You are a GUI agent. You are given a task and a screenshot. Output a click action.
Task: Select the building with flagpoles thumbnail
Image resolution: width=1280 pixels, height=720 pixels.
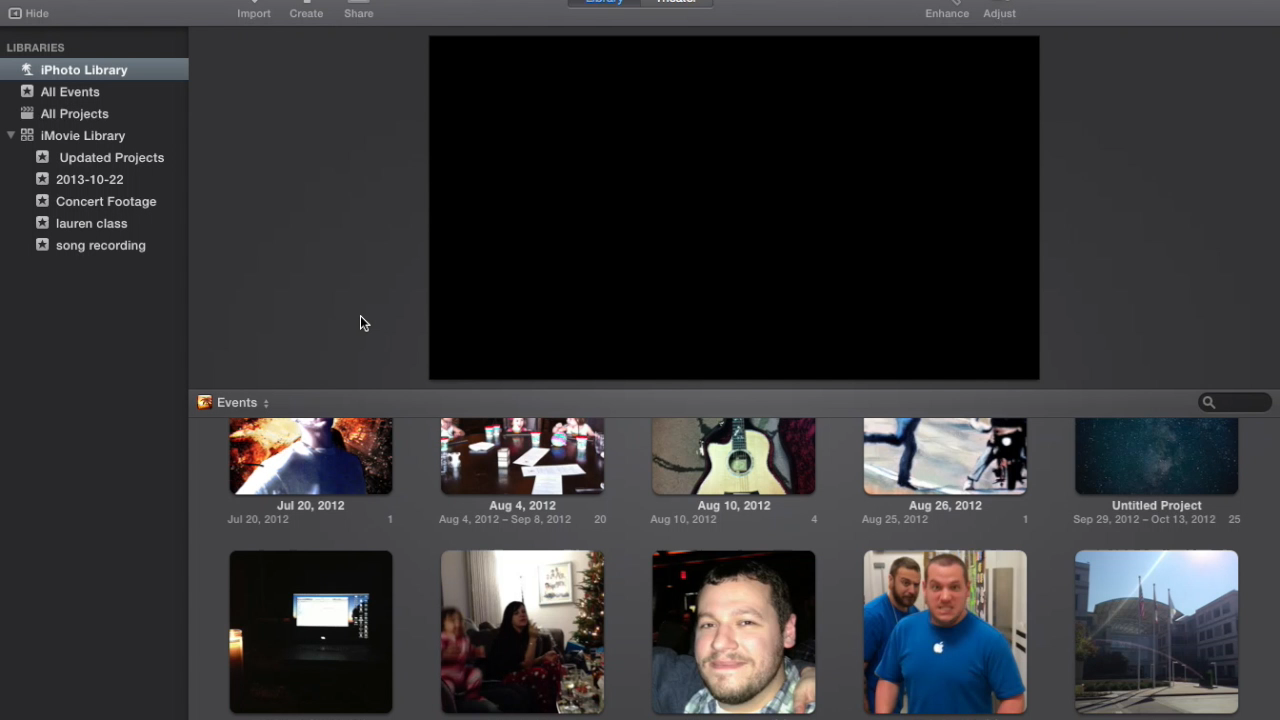(x=1156, y=632)
